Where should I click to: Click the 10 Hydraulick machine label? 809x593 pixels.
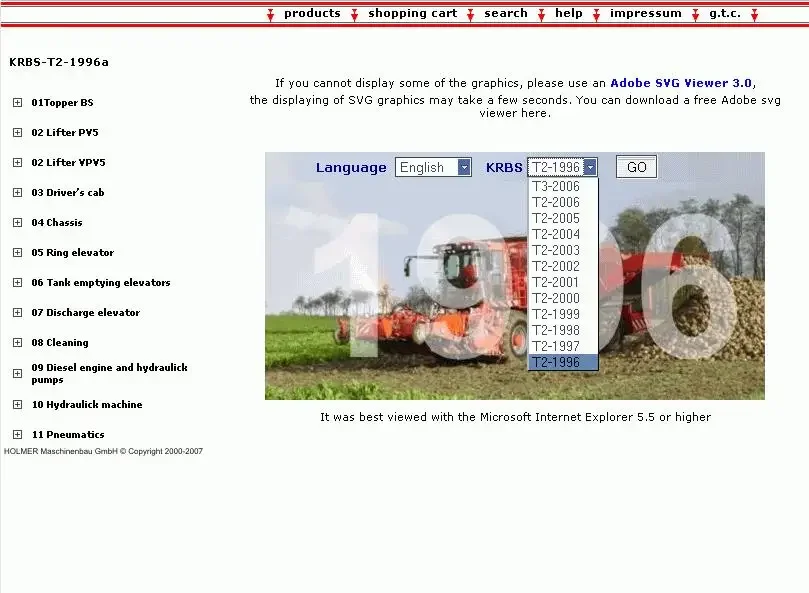(x=87, y=404)
